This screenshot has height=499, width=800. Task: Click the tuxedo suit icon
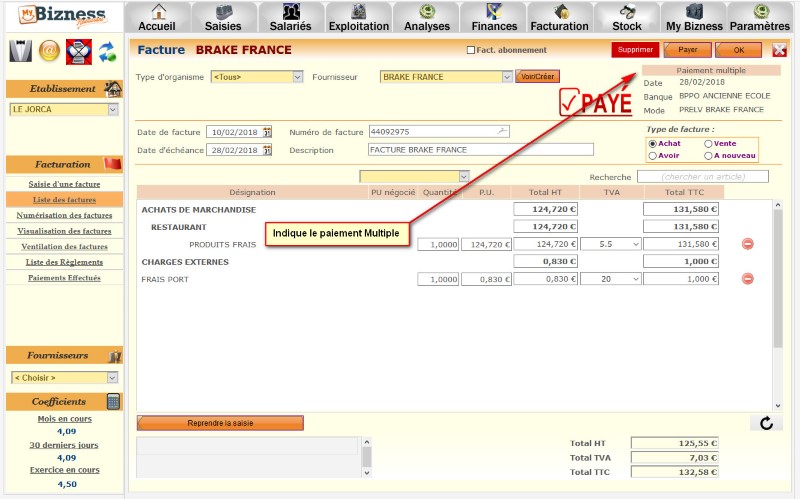coord(20,52)
